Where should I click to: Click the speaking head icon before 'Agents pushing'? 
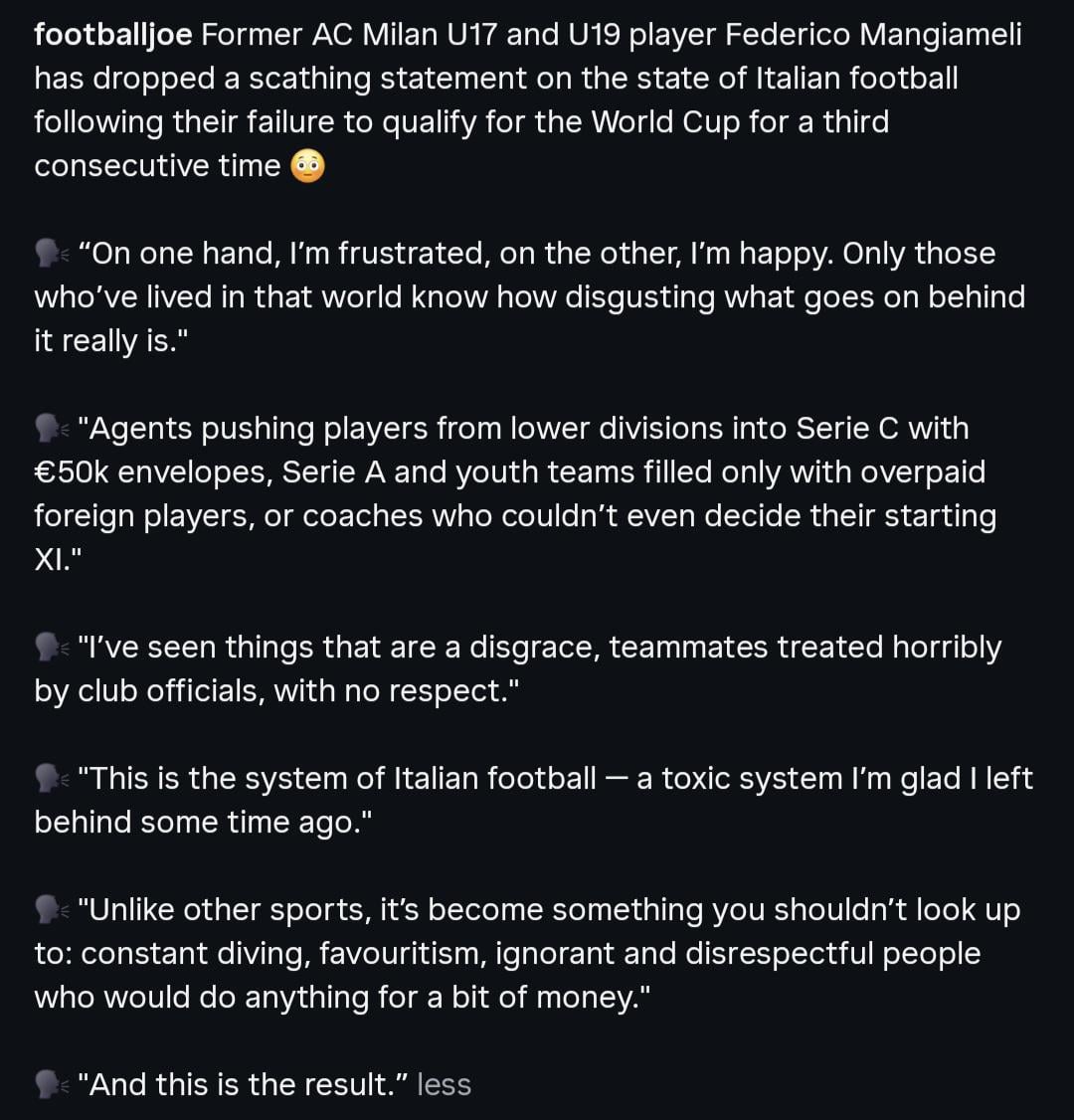coord(52,430)
